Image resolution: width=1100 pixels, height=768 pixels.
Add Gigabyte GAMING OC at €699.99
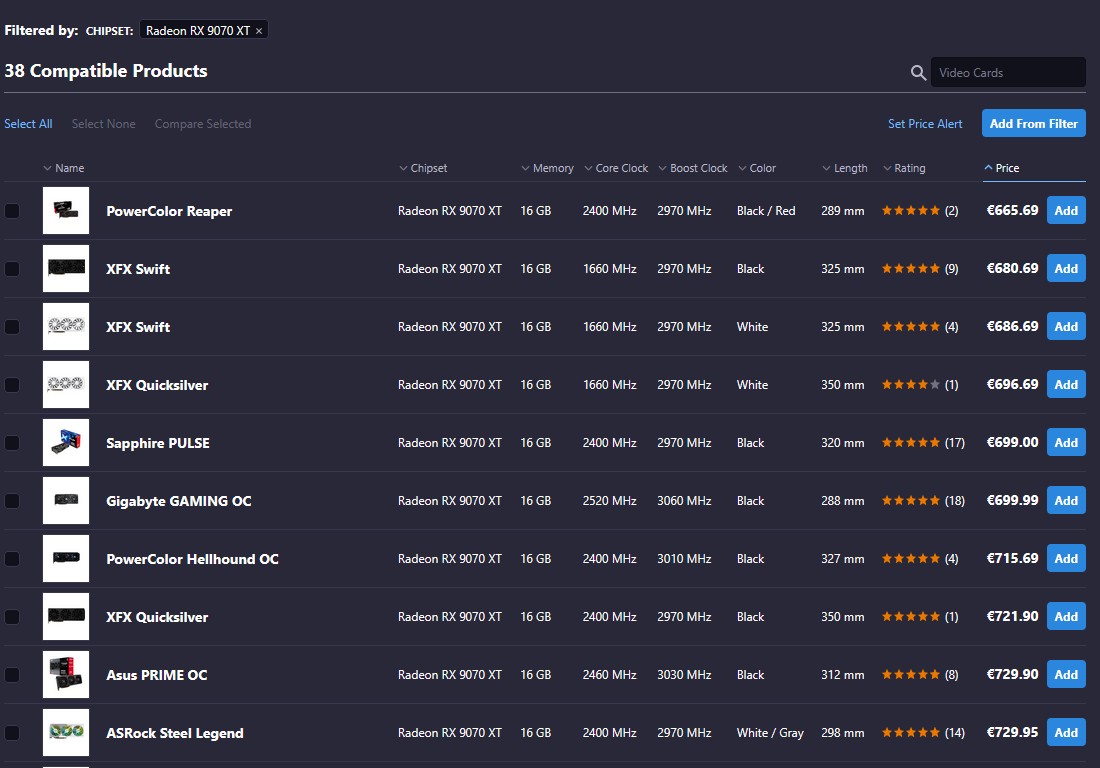point(1066,501)
